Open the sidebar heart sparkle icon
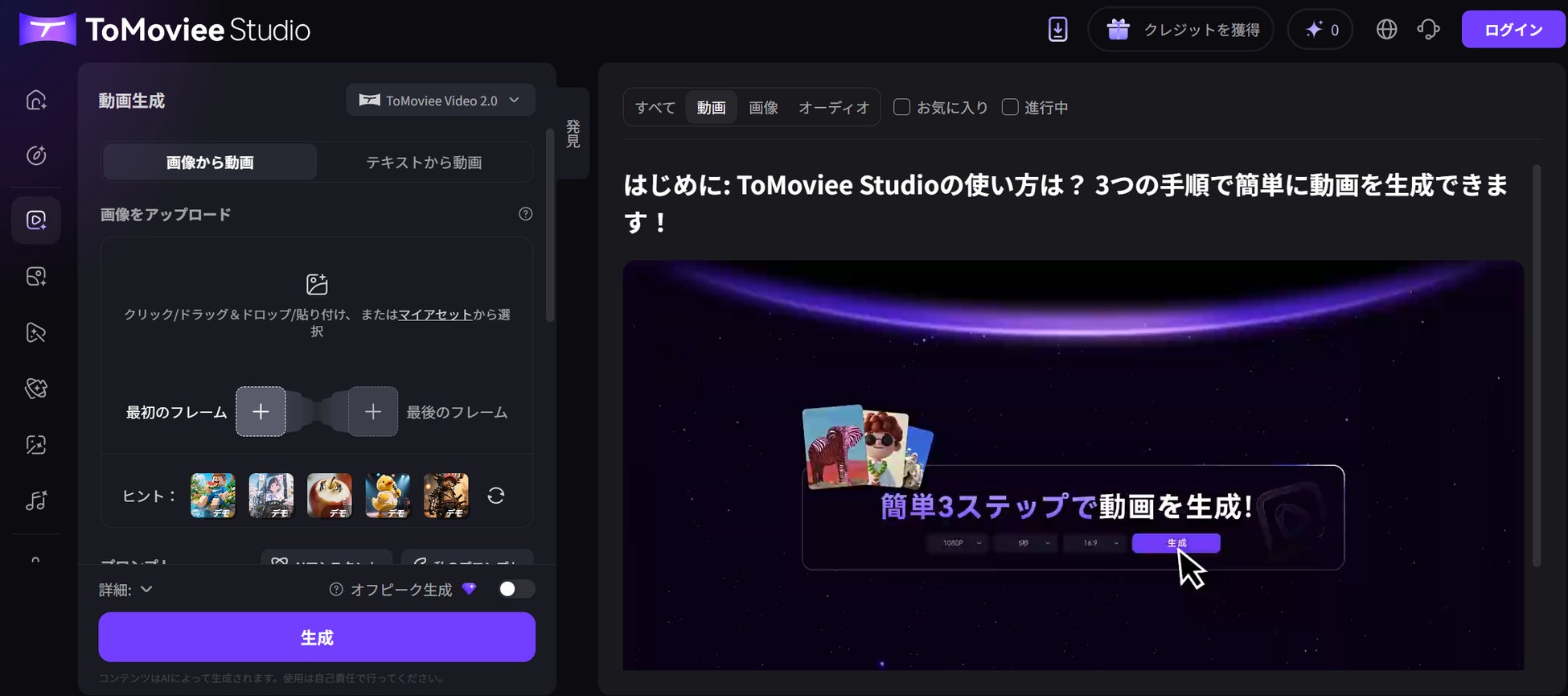Screen dimensions: 1568x696 point(36,389)
